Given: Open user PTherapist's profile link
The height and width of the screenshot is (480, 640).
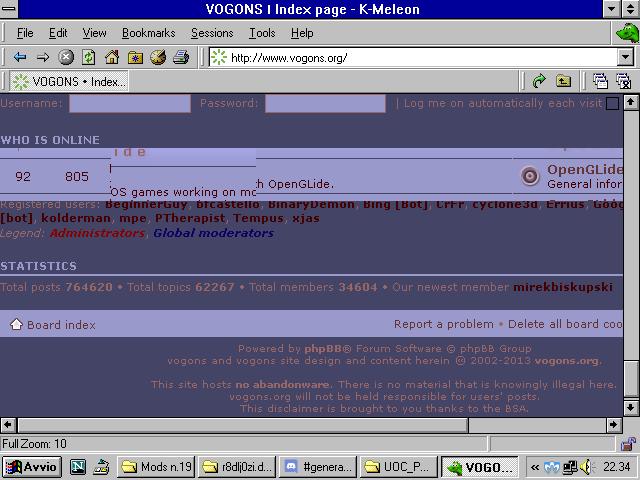Looking at the screenshot, I should (190, 218).
